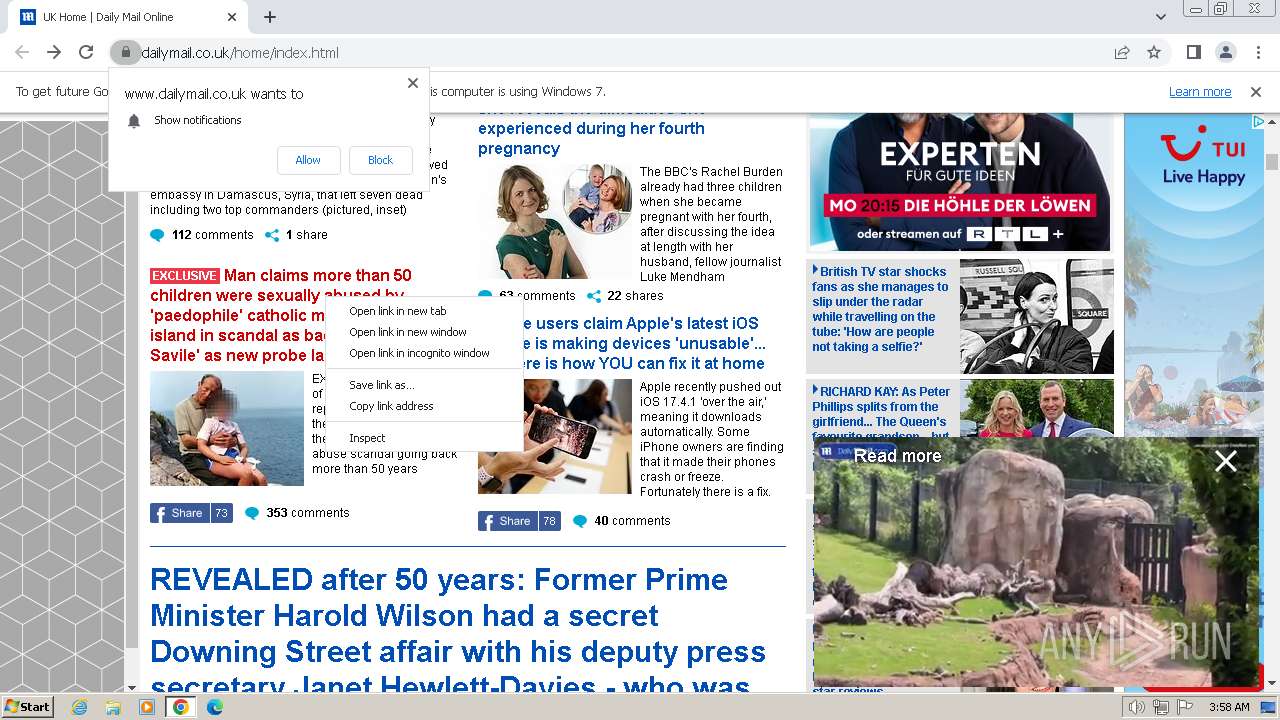This screenshot has height=720, width=1280.
Task: Click Facebook Share button showing 73
Action: tap(191, 513)
